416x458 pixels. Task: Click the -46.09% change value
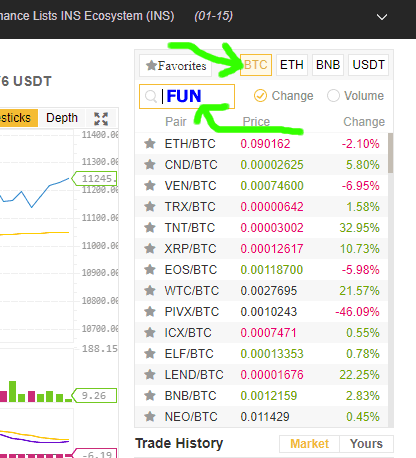[x=357, y=312]
